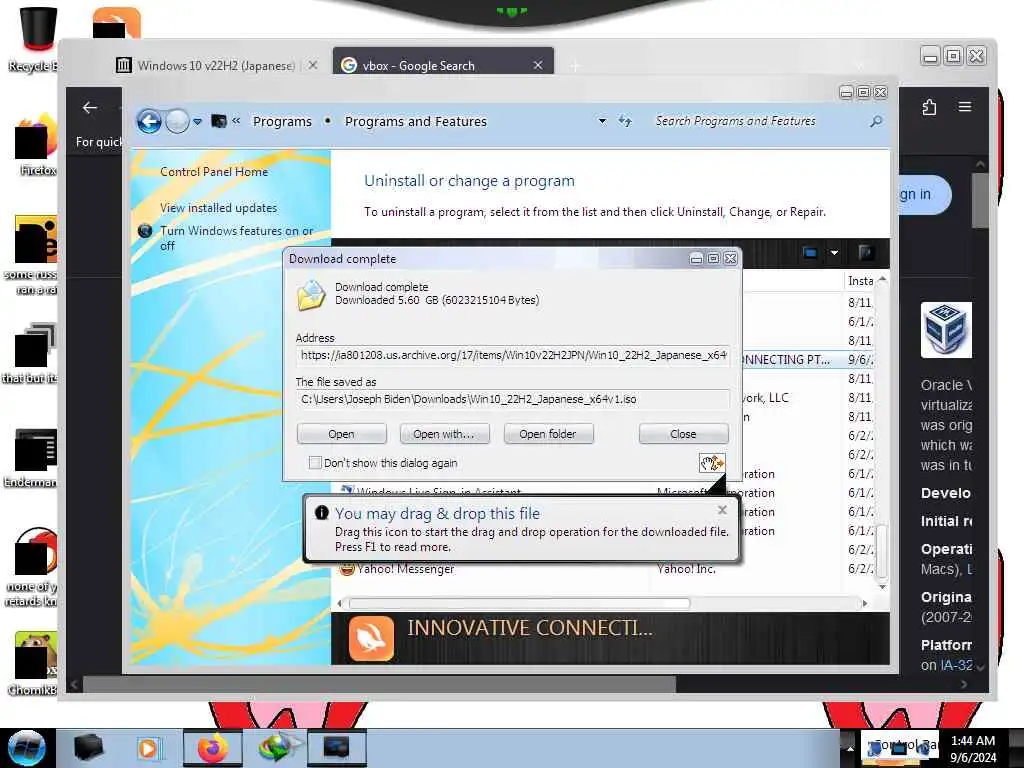1024x768 pixels.
Task: Click the download complete envelope icon
Action: click(312, 295)
